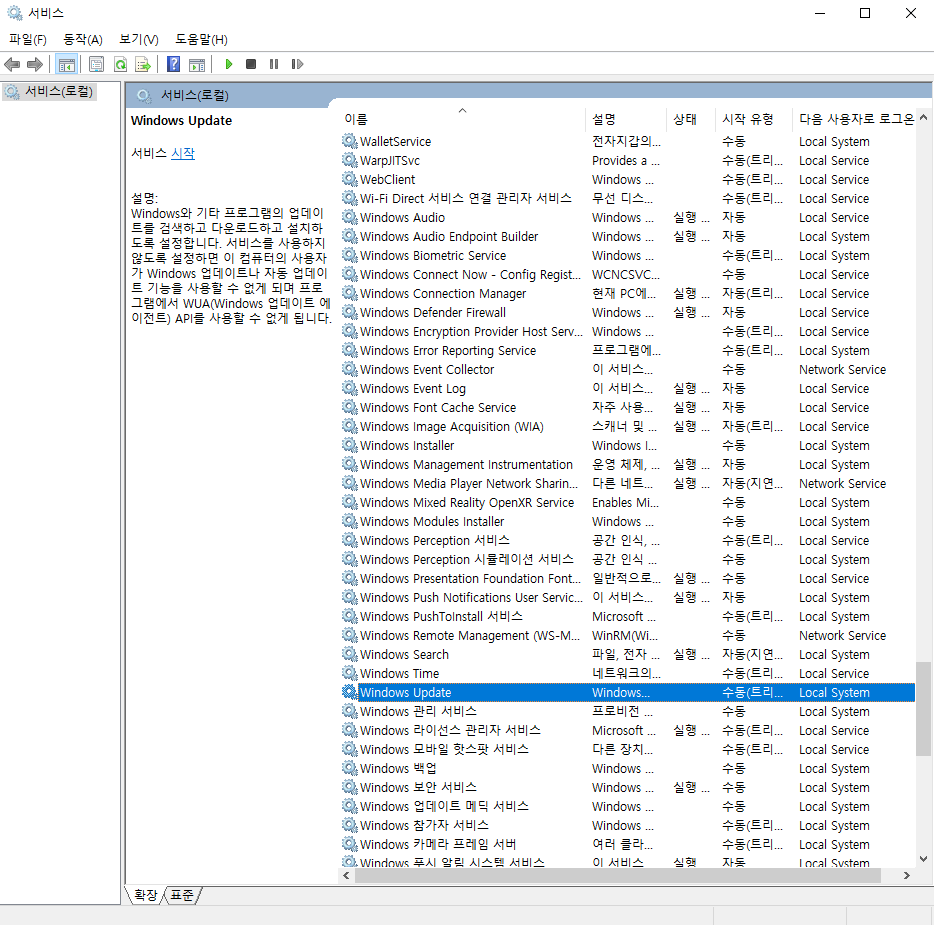The image size is (934, 925).
Task: Click the Refresh toolbar icon
Action: (x=120, y=64)
